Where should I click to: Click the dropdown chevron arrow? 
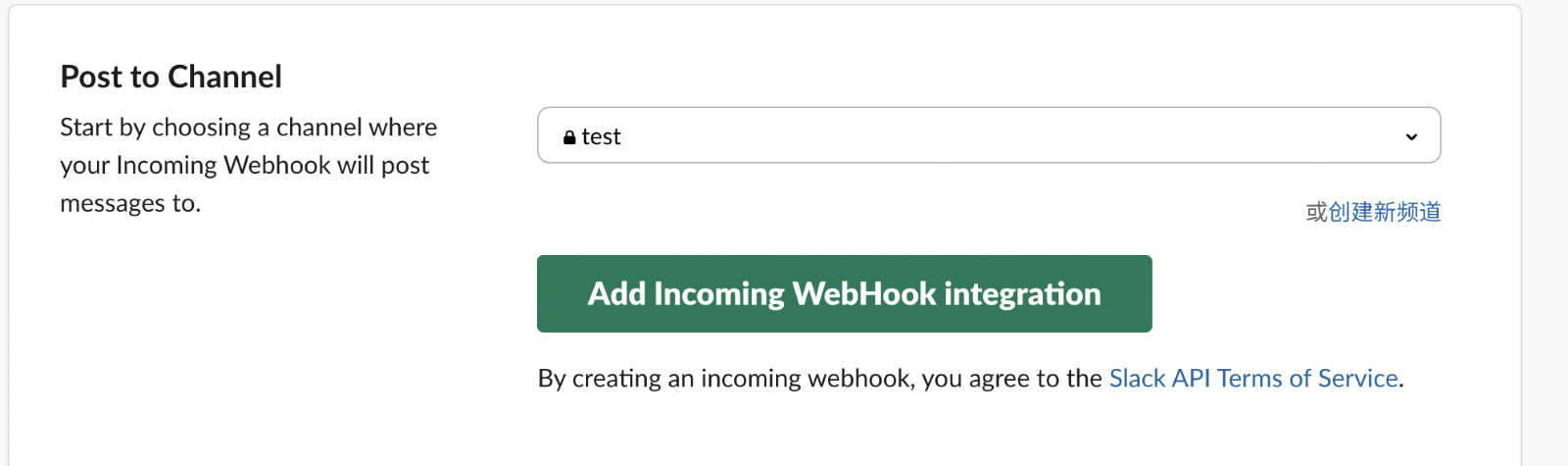(x=1411, y=136)
